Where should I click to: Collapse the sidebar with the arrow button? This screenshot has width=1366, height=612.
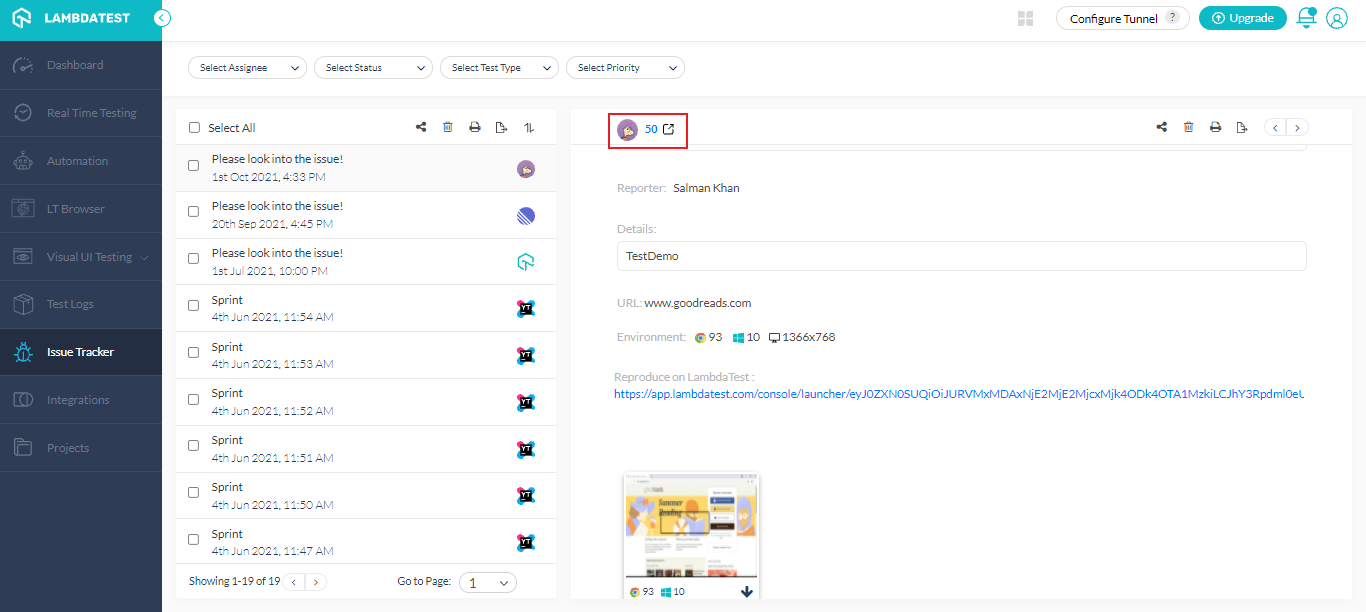[162, 18]
